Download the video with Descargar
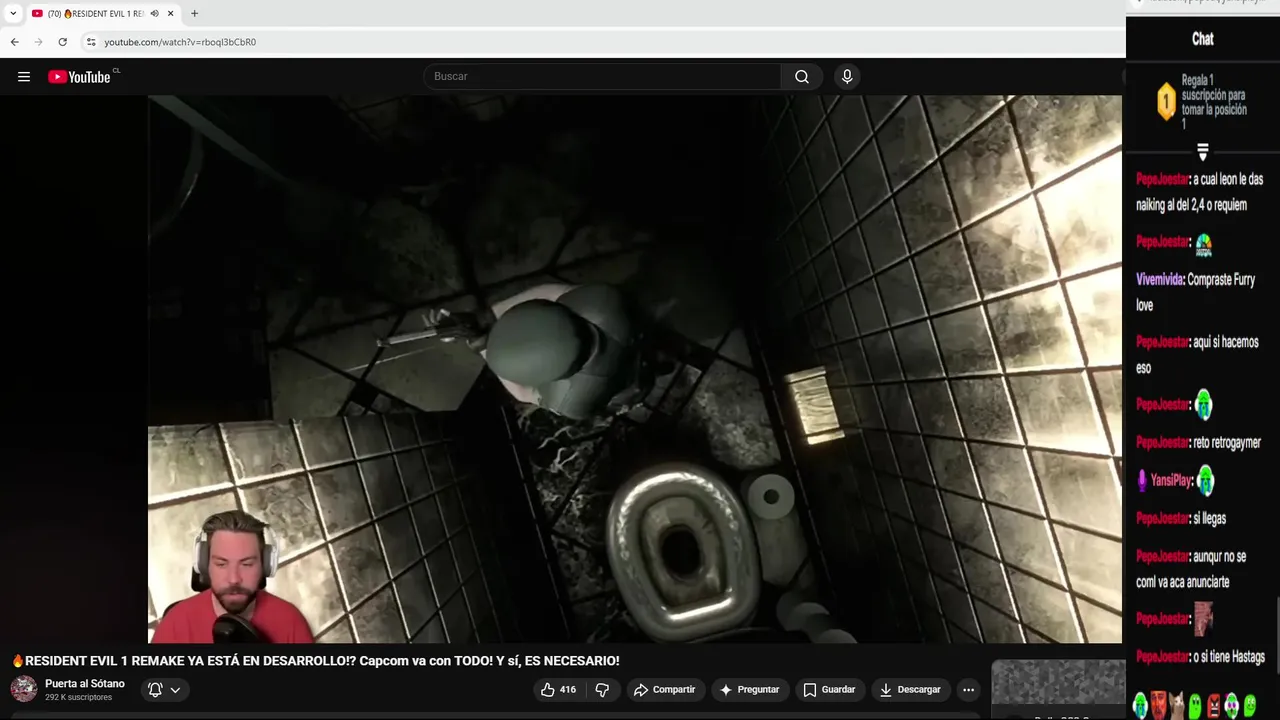The image size is (1280, 720). click(x=910, y=689)
